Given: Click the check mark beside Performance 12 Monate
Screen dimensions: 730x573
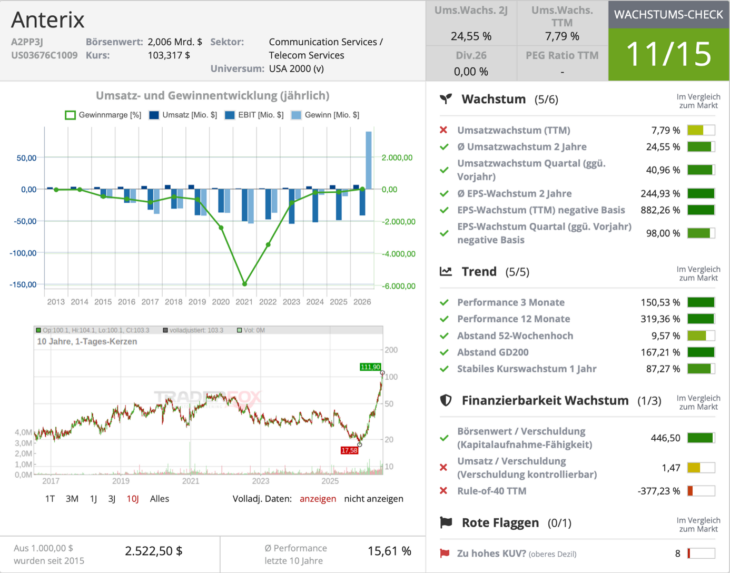Looking at the screenshot, I should [x=444, y=319].
